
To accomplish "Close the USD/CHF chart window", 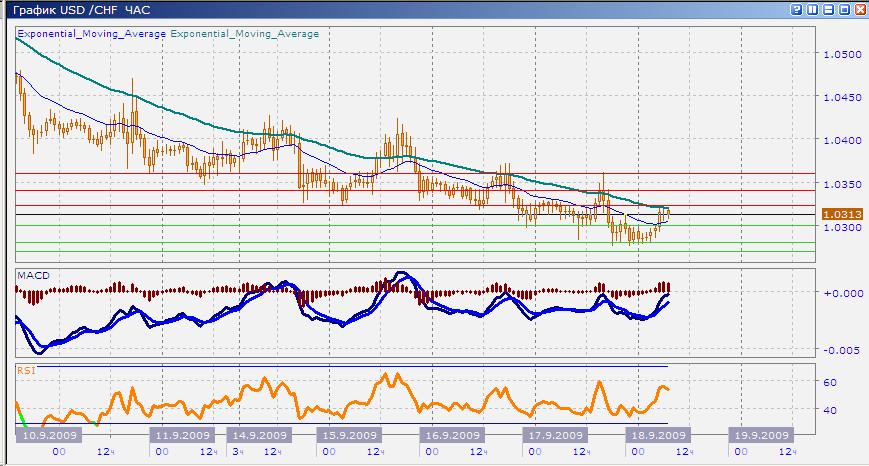I will (x=859, y=9).
